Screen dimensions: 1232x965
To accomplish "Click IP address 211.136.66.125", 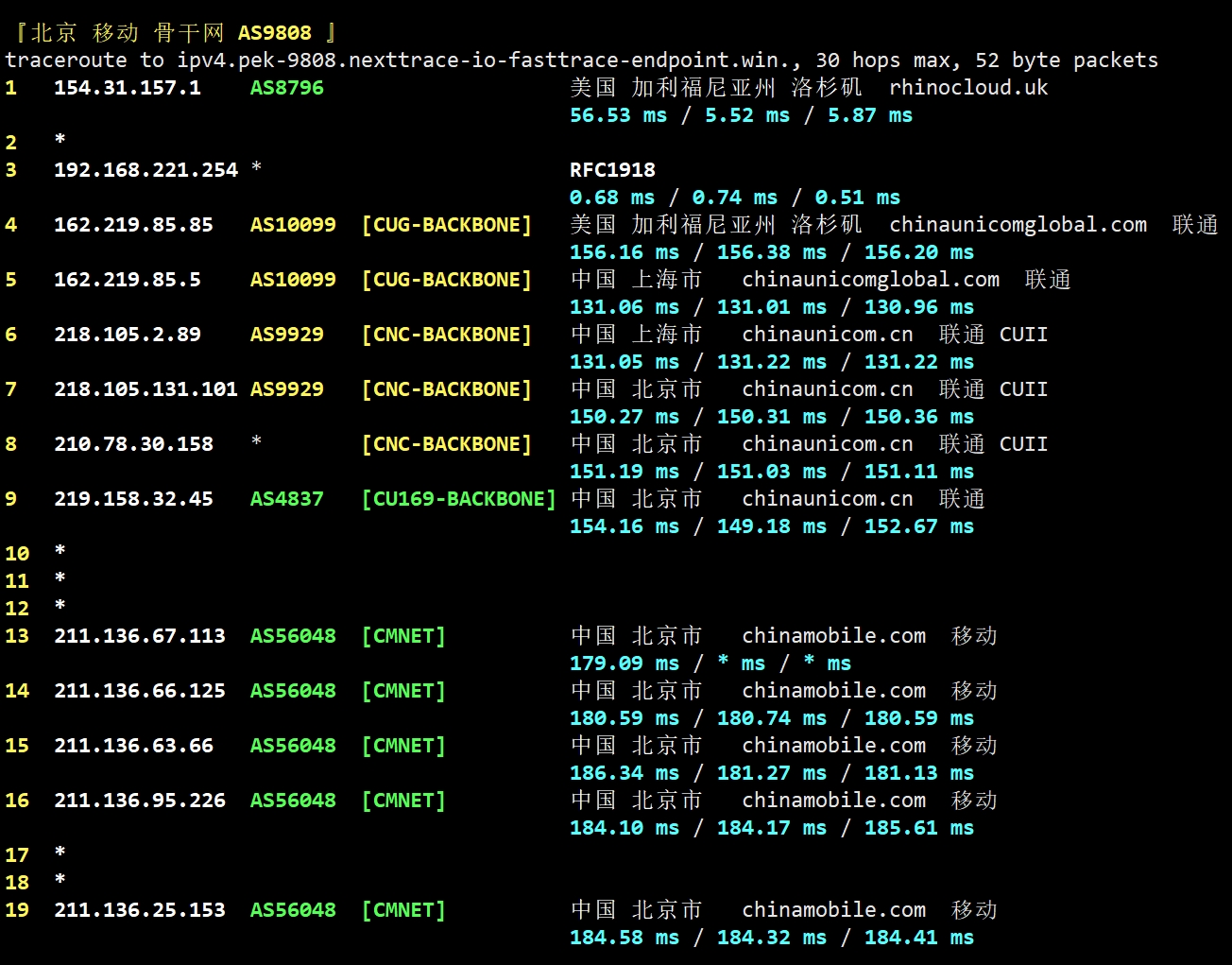I will click(139, 691).
